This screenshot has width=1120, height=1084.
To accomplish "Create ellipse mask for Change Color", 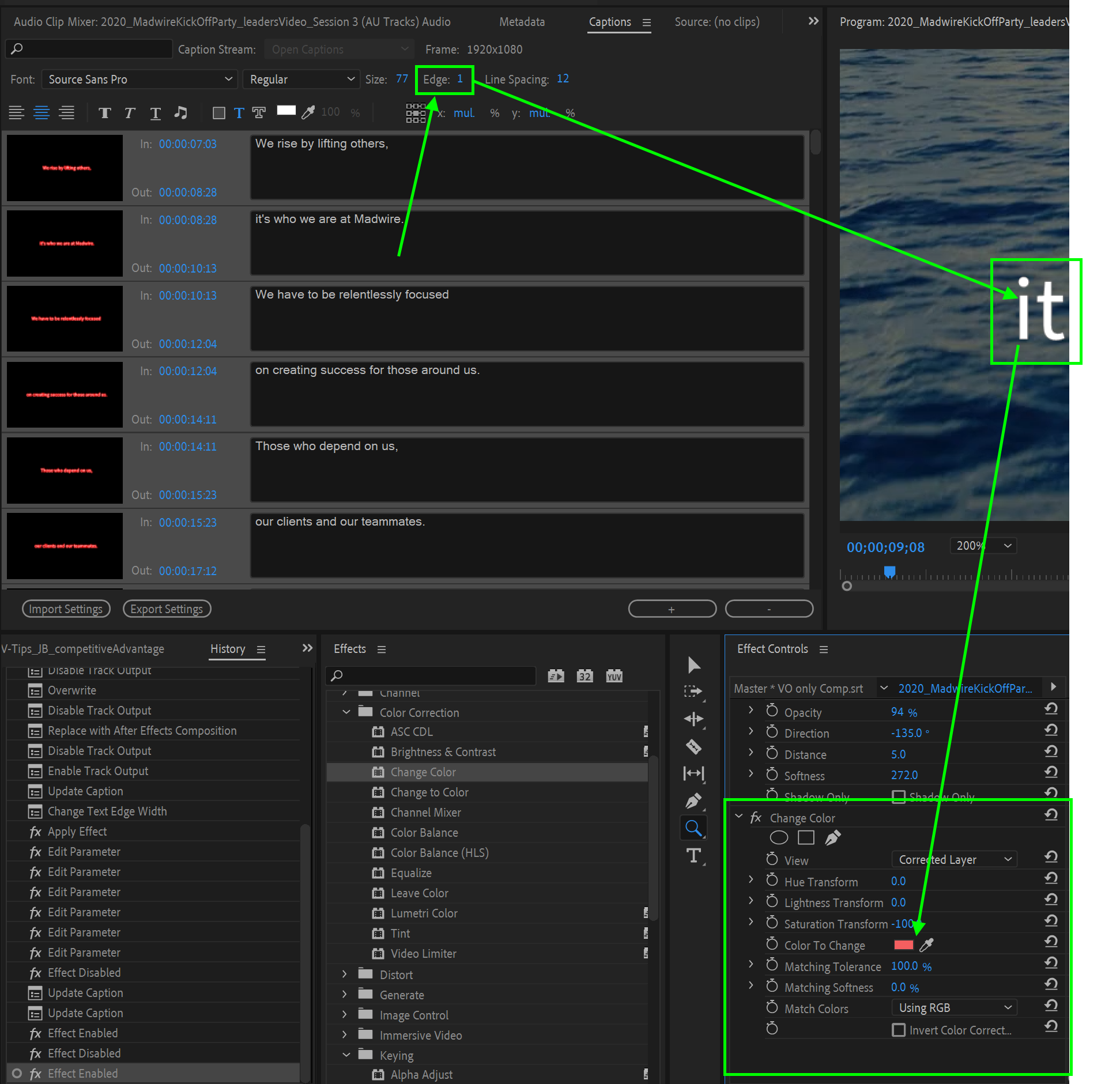I will pyautogui.click(x=779, y=838).
